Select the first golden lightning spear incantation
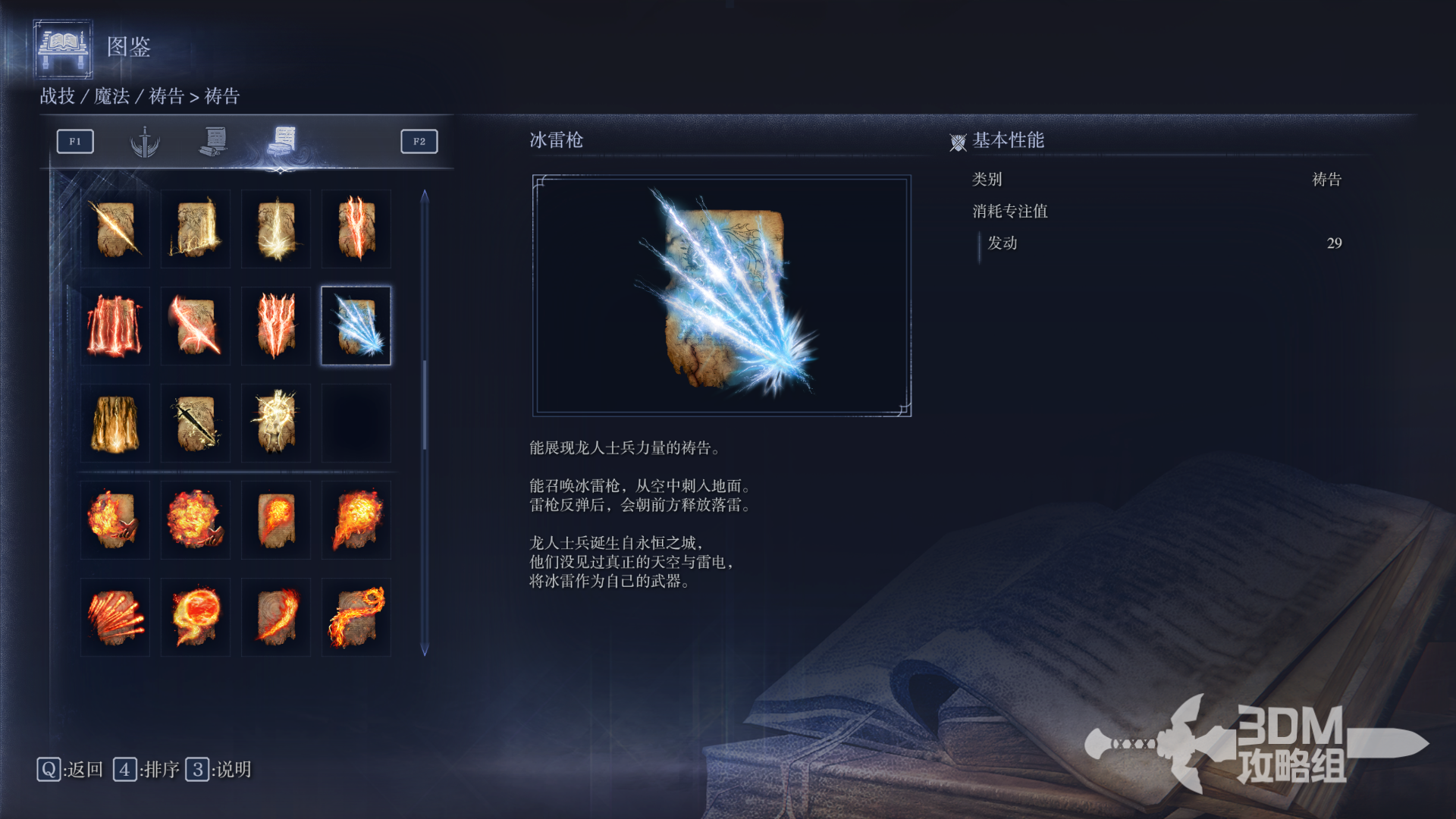 pyautogui.click(x=115, y=229)
